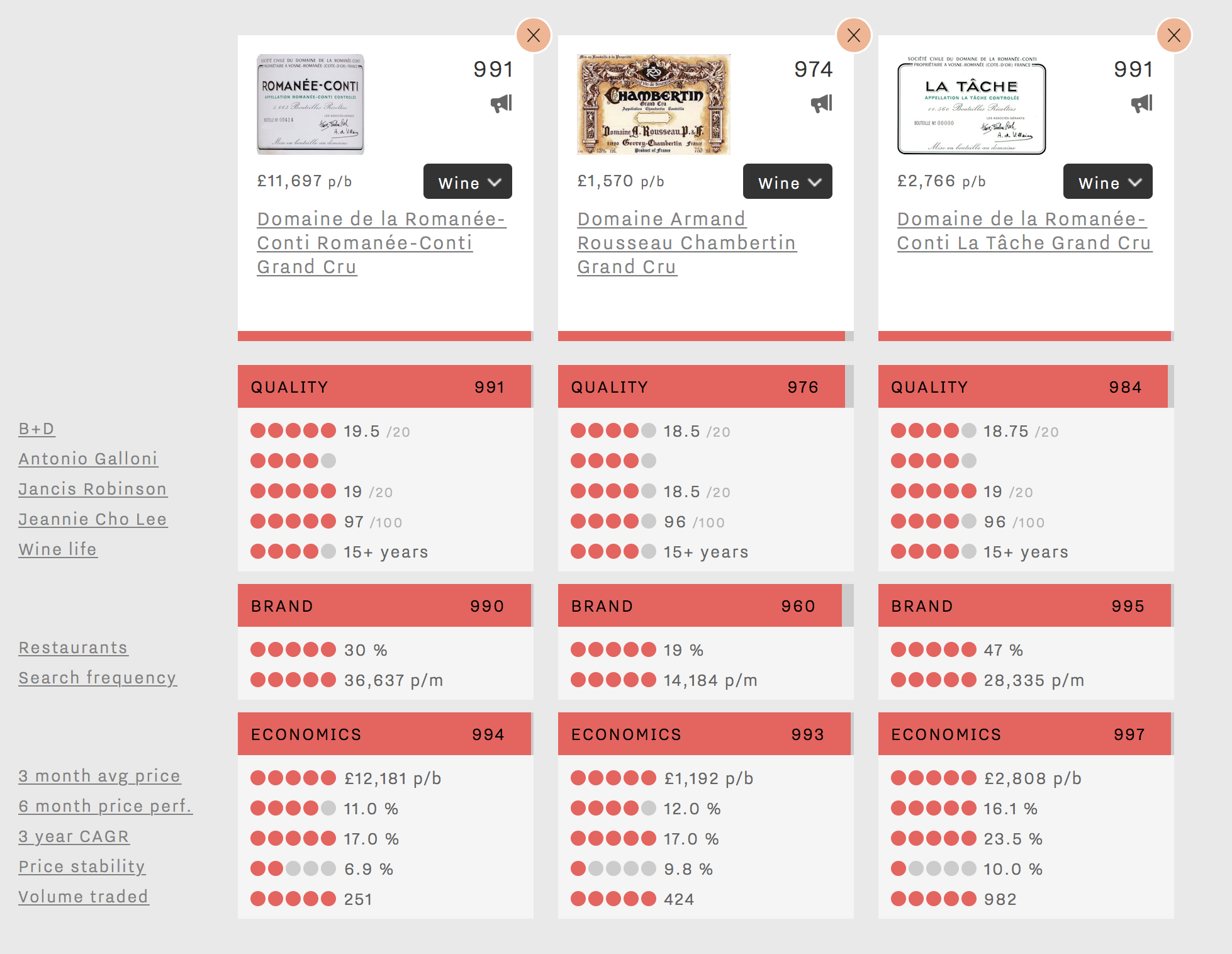Click the 19.5 /20 B+D rating
1232x954 pixels.
[x=377, y=432]
